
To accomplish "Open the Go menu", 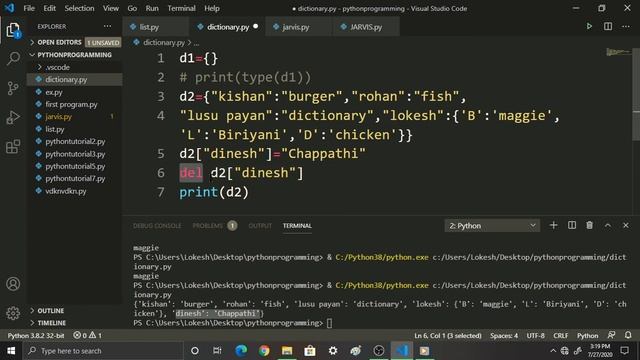I will (x=132, y=8).
